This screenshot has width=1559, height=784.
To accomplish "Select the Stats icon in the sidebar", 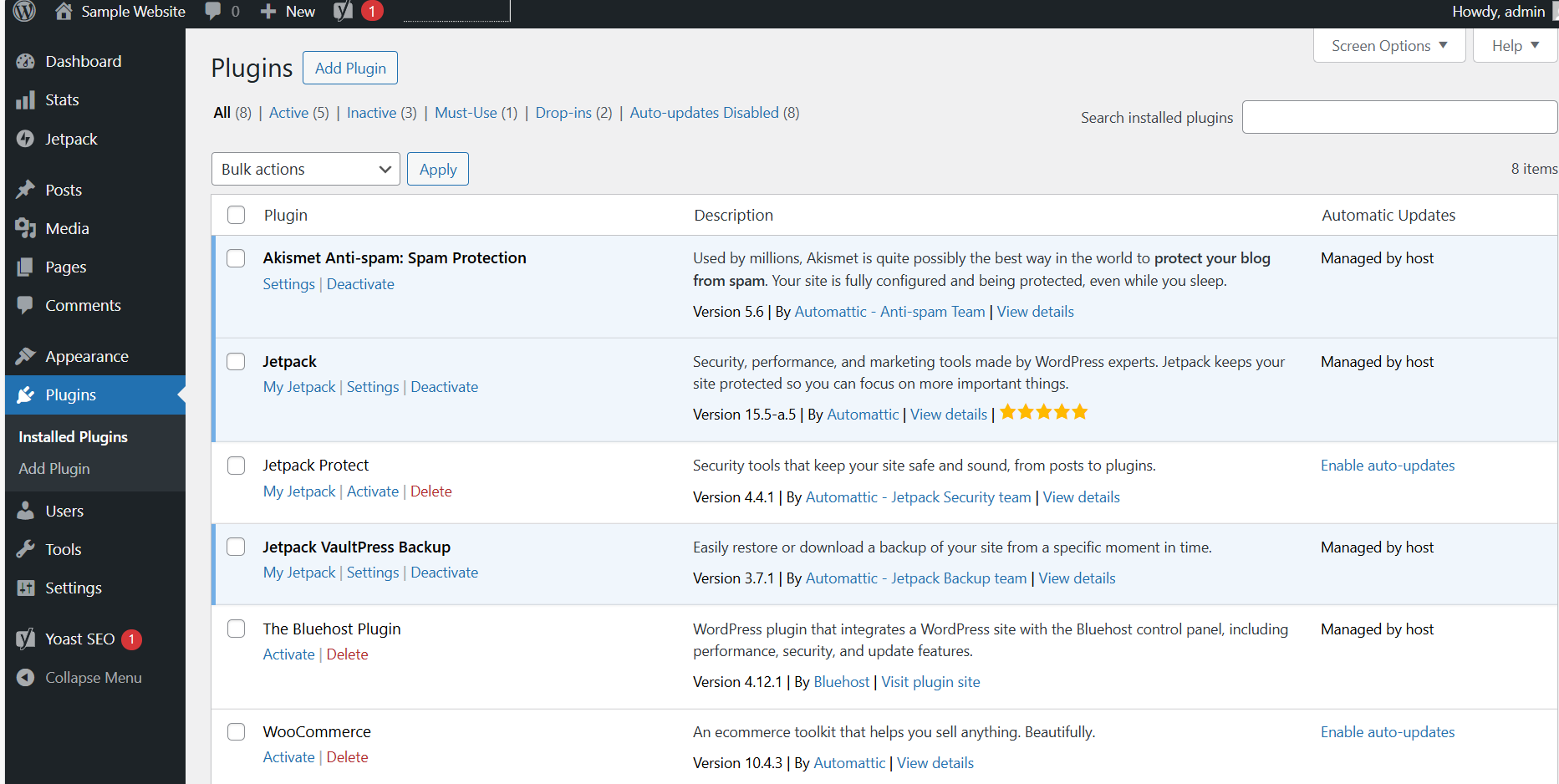I will 26,99.
